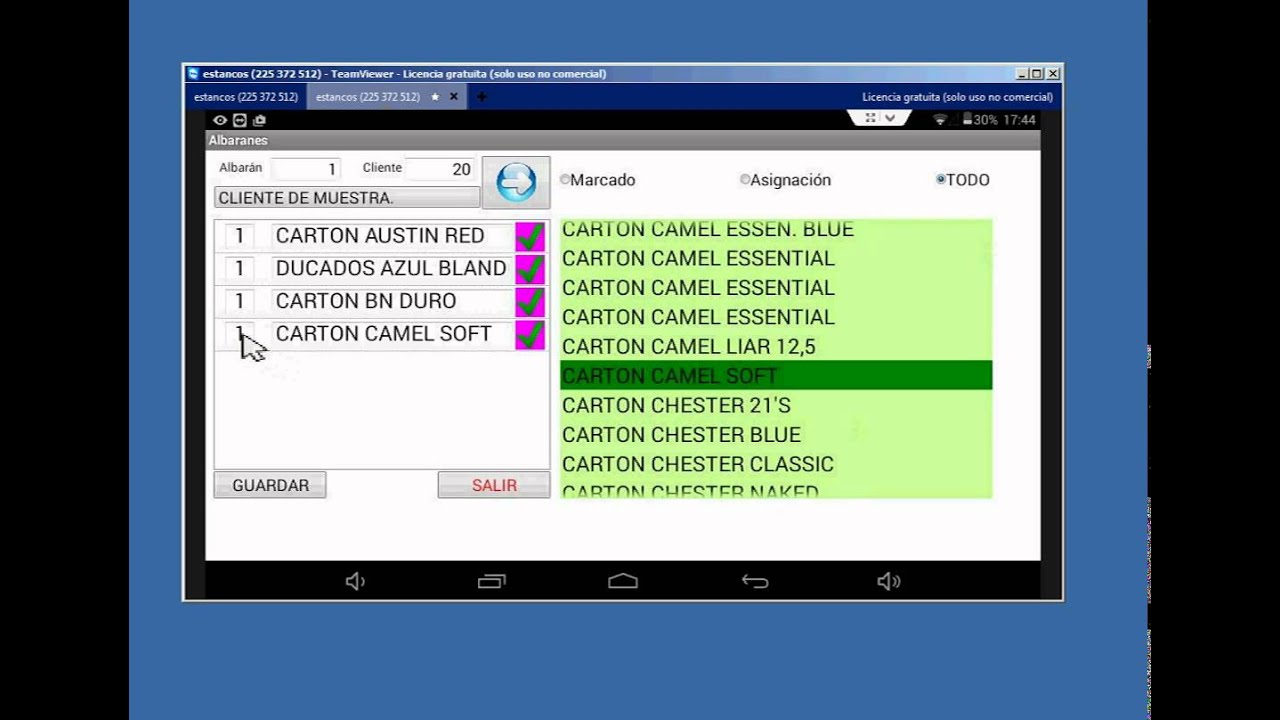
Task: Tap the Android volume down button
Action: tap(355, 581)
